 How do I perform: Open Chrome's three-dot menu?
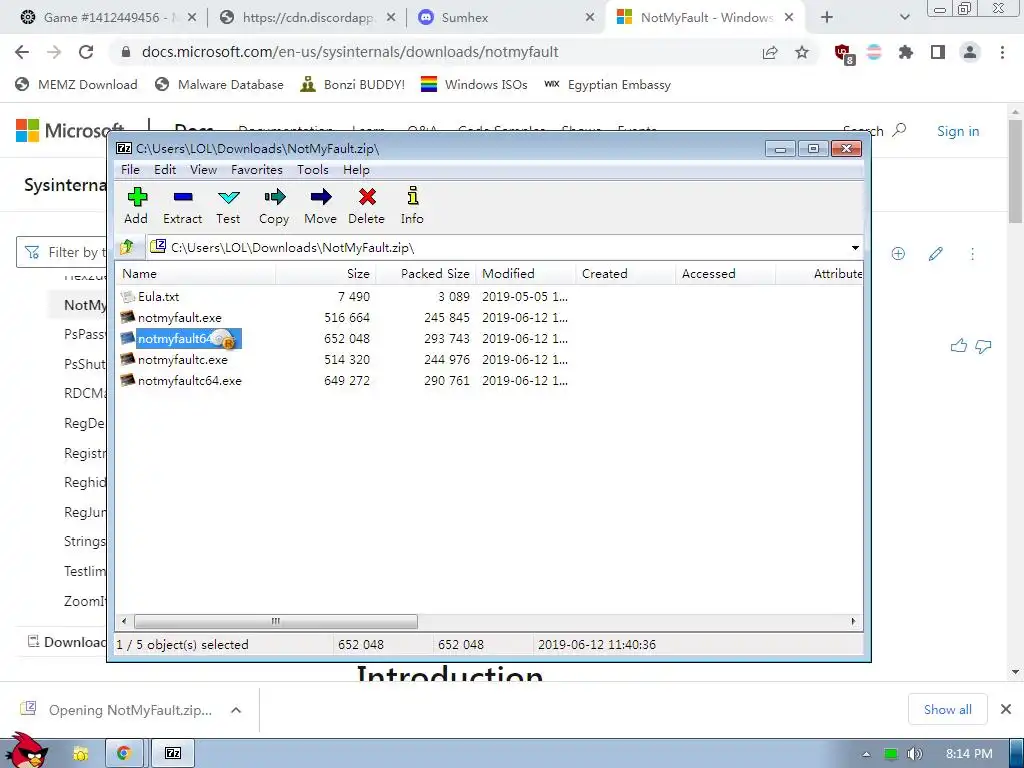point(1002,52)
